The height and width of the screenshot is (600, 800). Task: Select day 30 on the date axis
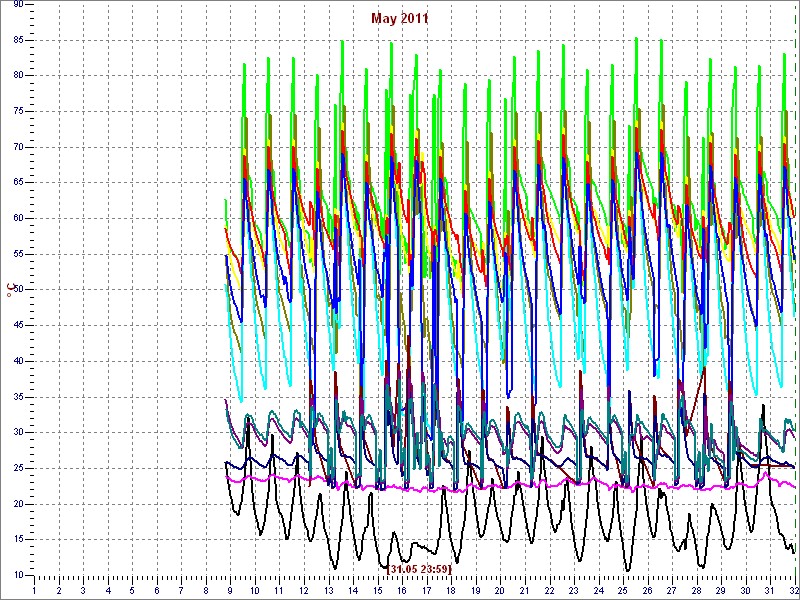click(x=744, y=591)
